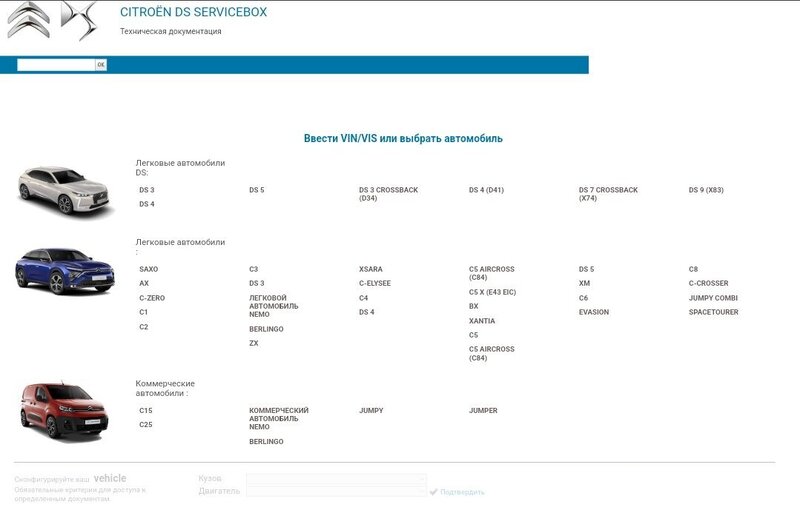Select the C1 model
This screenshot has height=527, width=800.
[x=143, y=312]
